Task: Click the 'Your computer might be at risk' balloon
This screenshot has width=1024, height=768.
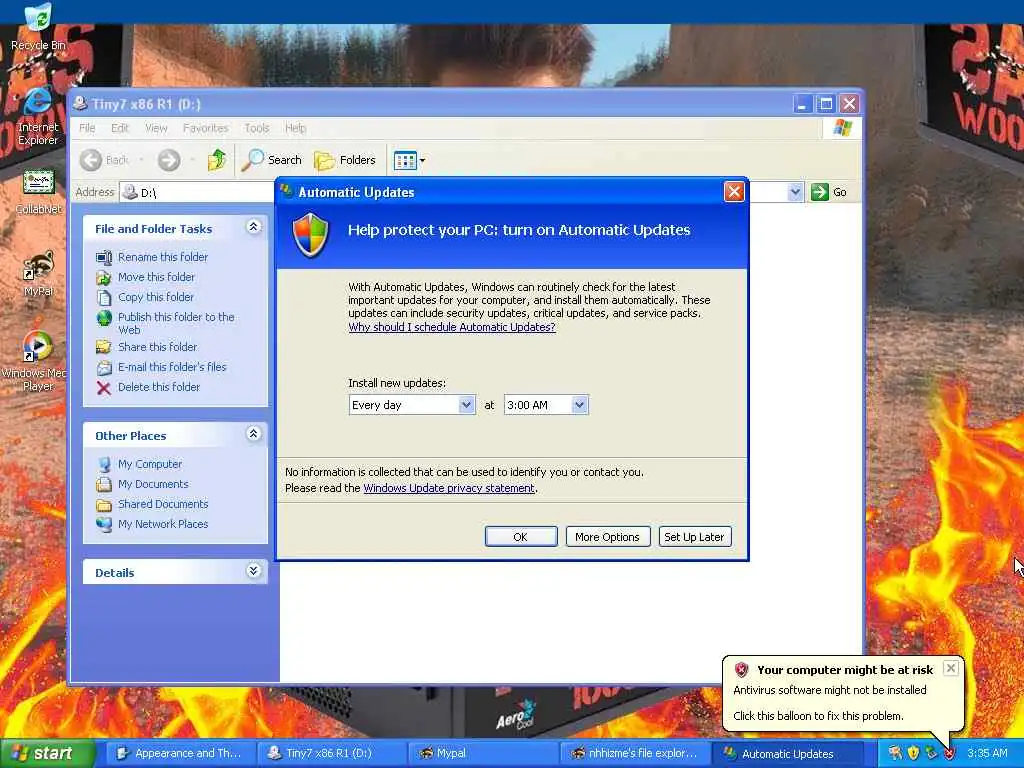Action: [842, 693]
